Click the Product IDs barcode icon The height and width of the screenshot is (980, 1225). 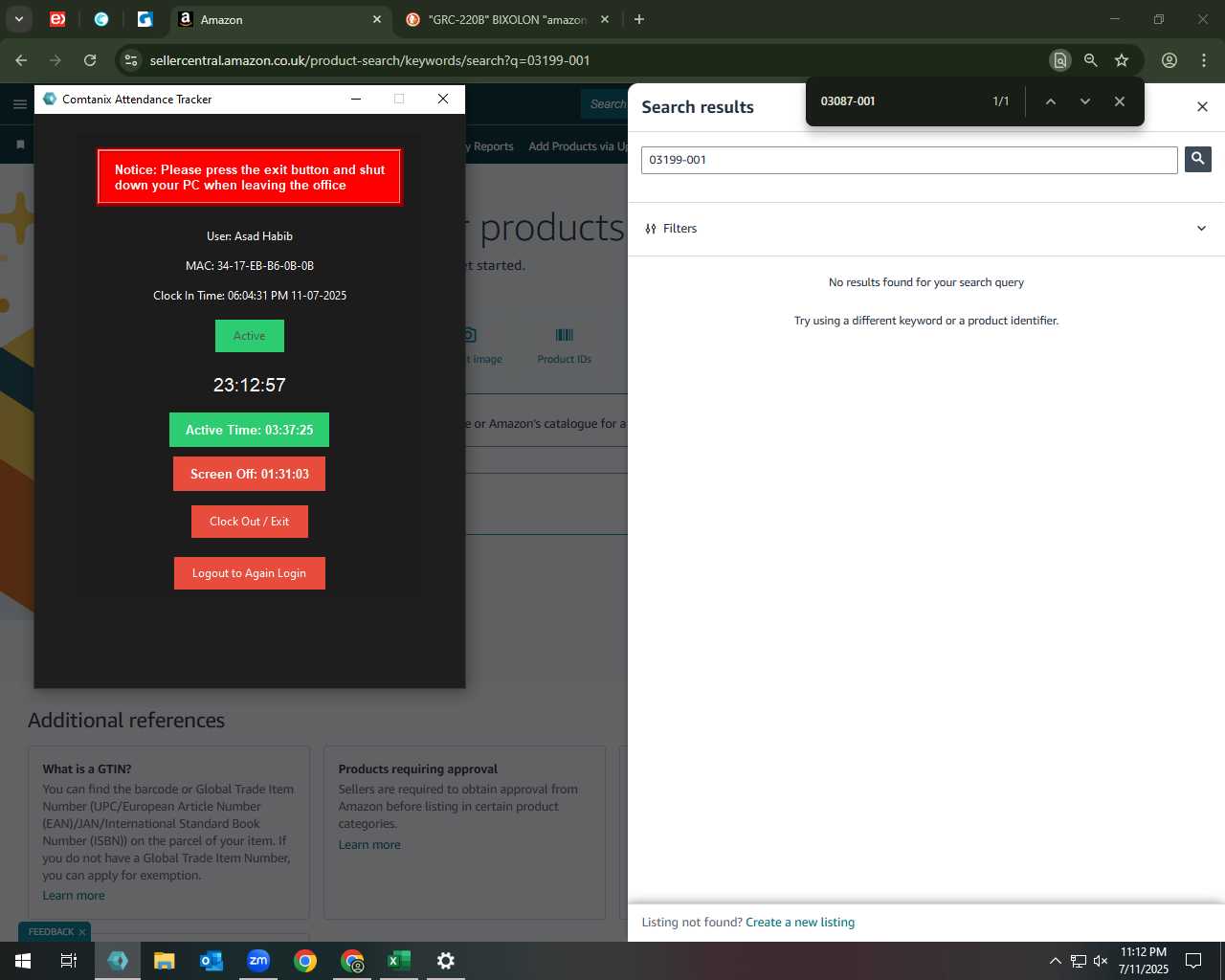565,335
